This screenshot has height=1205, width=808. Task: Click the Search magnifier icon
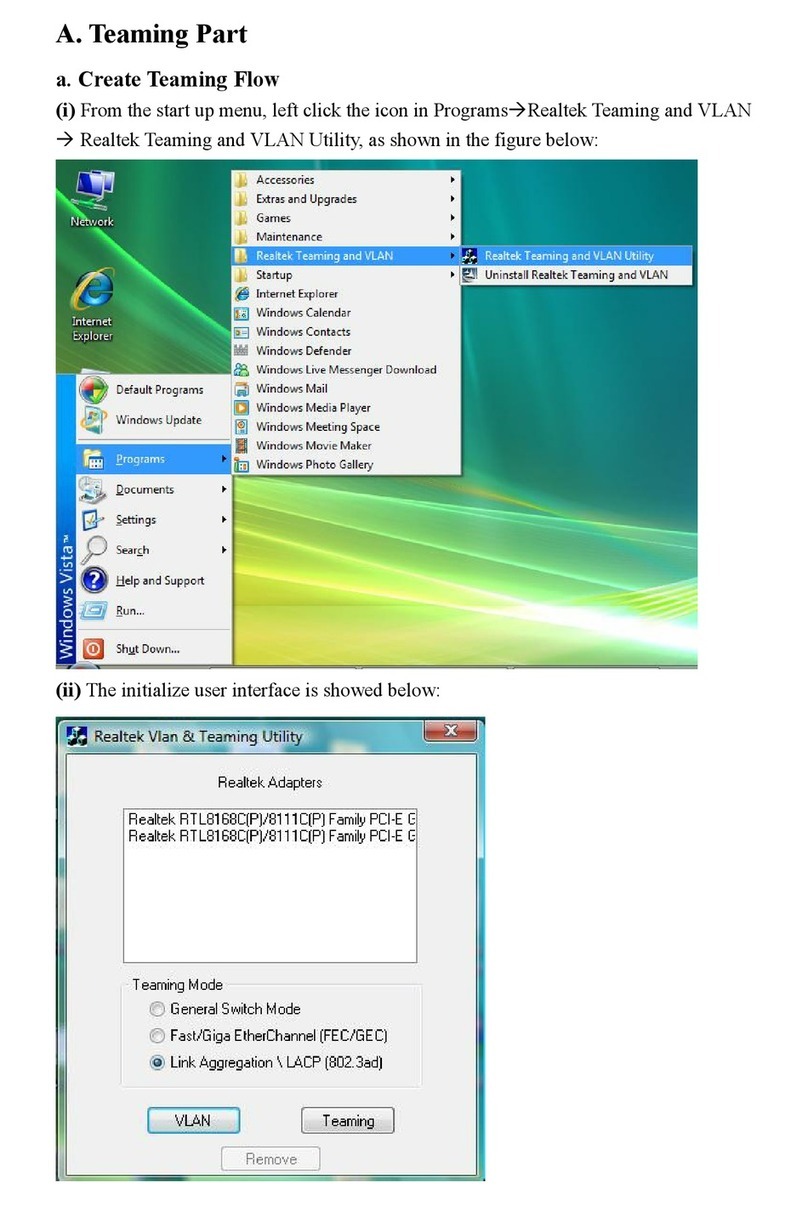(93, 550)
